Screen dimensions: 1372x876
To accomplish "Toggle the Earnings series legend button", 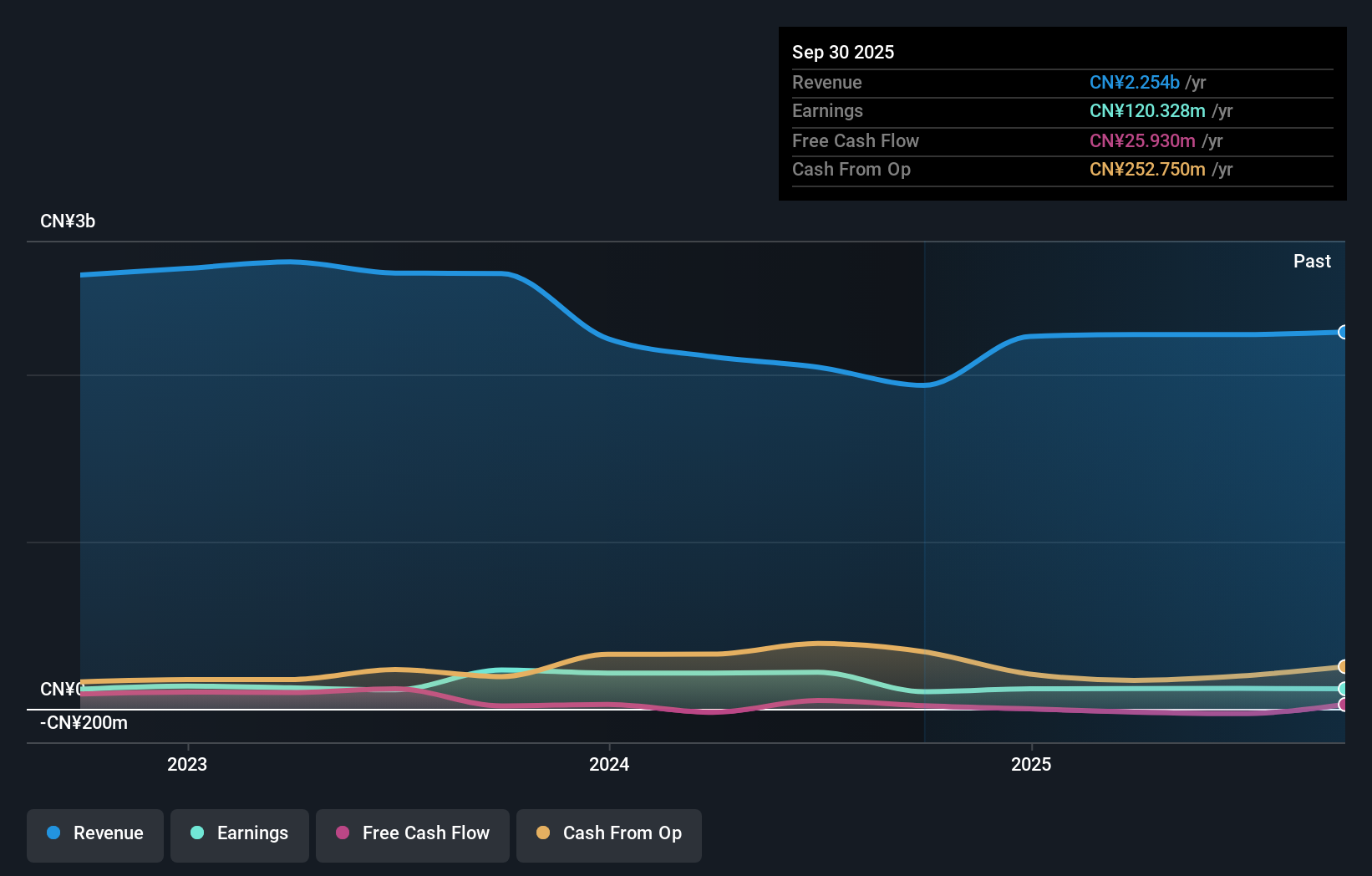I will coord(240,835).
